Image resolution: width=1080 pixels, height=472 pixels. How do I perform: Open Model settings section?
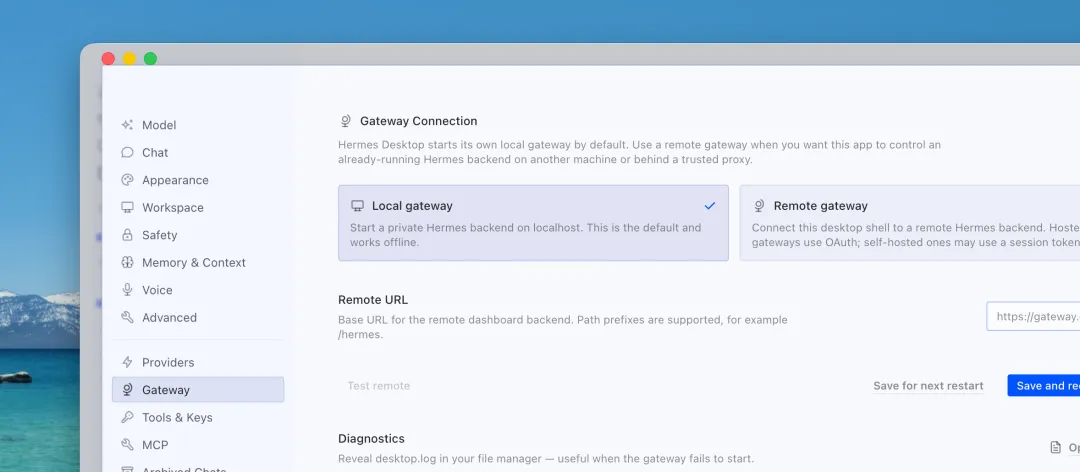198,125
